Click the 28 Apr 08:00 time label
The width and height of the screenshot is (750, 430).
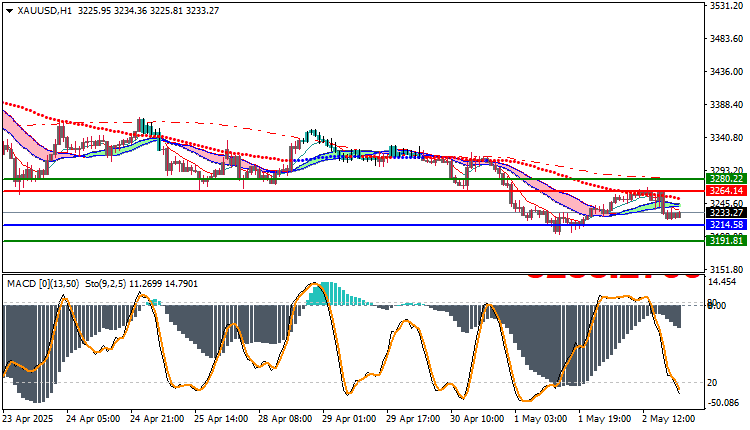click(285, 419)
